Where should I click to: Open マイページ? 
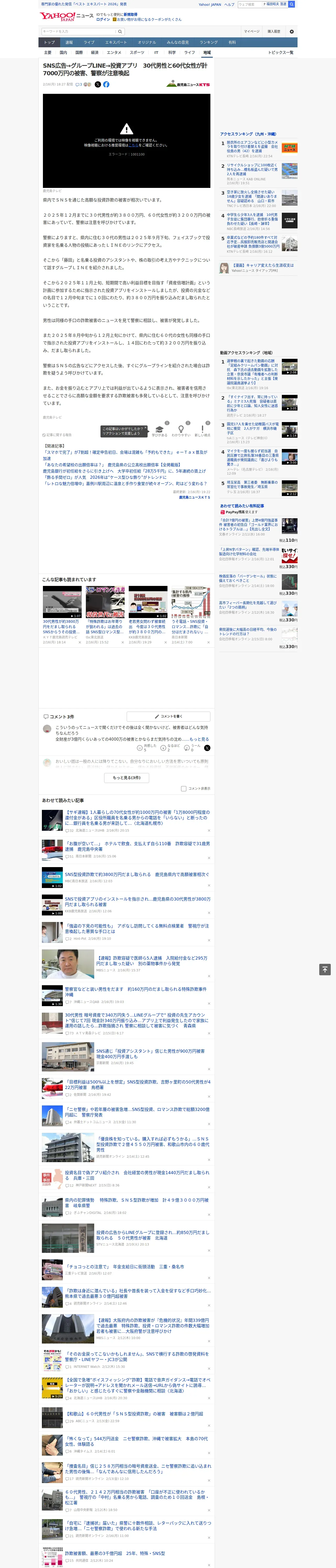[x=252, y=32]
